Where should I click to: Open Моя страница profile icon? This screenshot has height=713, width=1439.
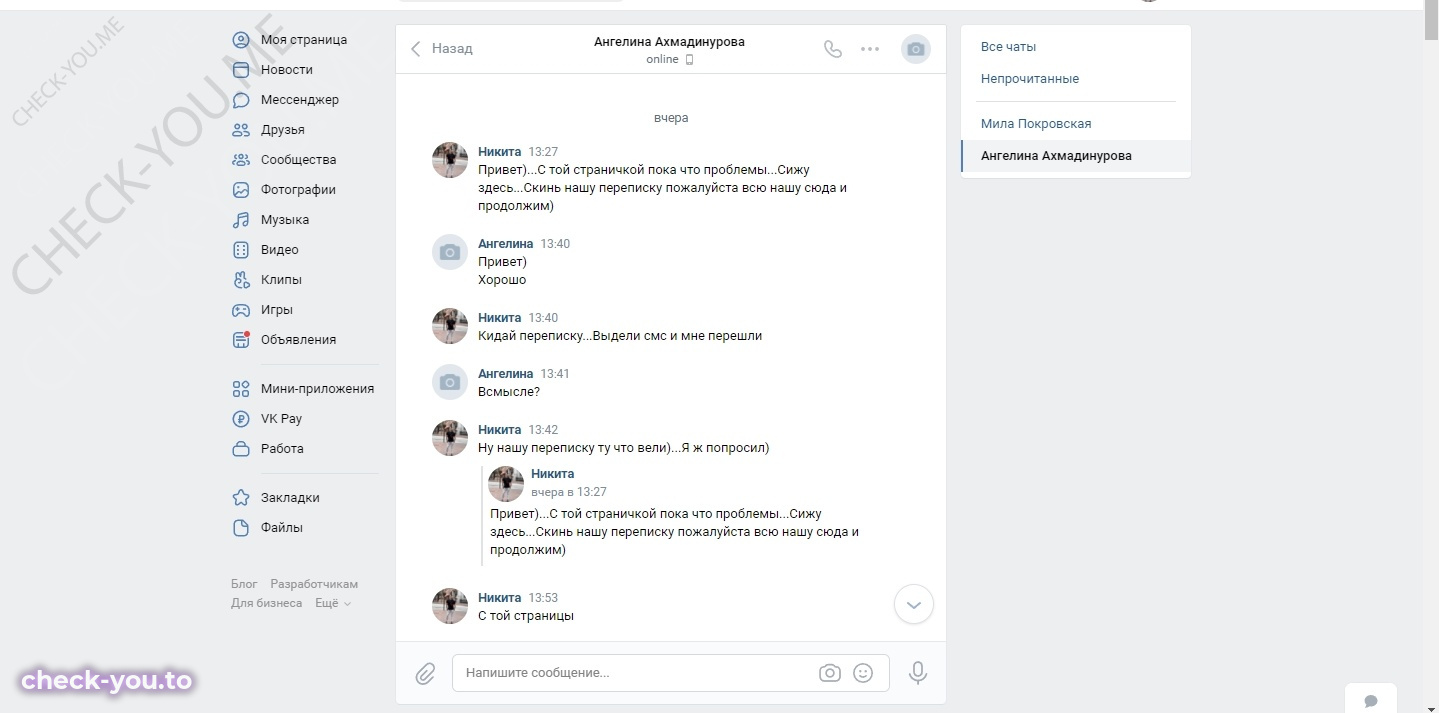click(241, 40)
